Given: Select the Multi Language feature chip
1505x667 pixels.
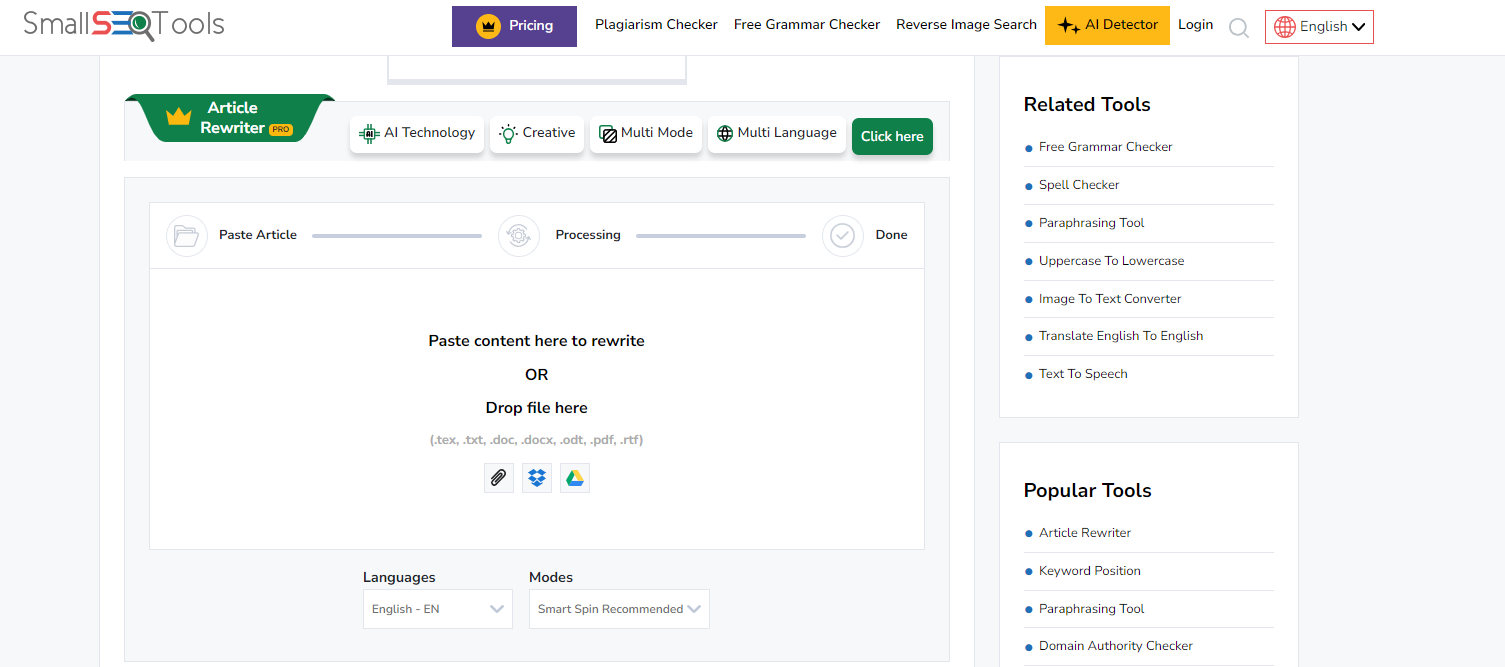Looking at the screenshot, I should click(777, 134).
